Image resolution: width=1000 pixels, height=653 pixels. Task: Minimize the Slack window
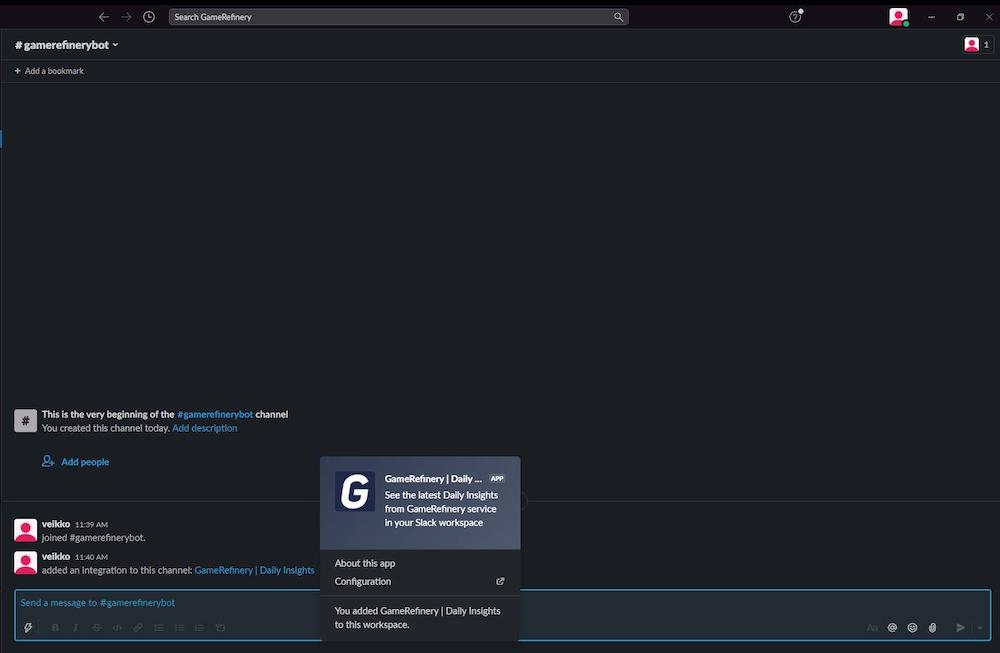[931, 17]
